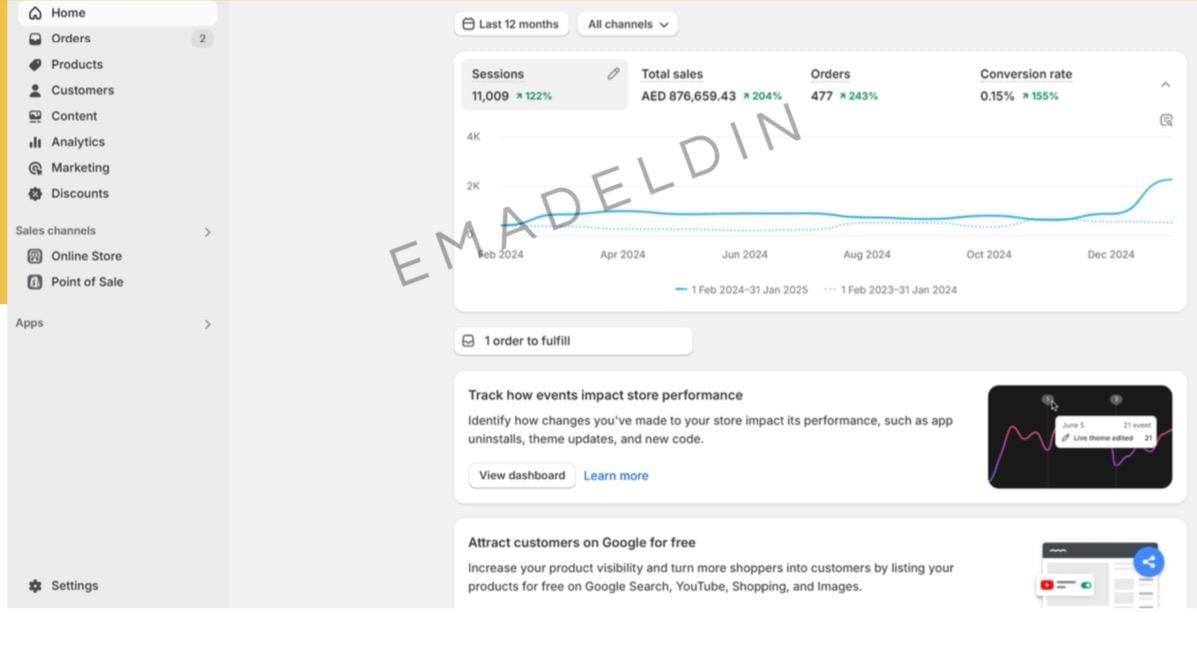Click the pencil edit icon on Sessions card
This screenshot has width=1197, height=651.
[613, 74]
